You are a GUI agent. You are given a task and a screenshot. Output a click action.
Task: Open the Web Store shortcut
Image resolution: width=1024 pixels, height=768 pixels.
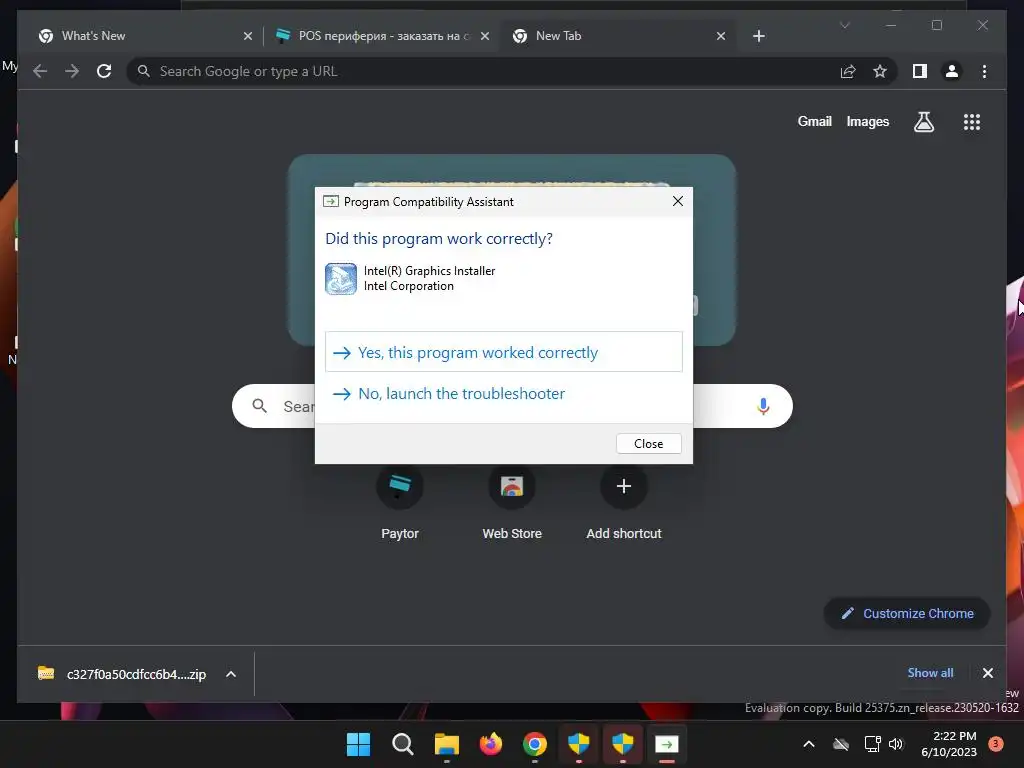(x=512, y=504)
